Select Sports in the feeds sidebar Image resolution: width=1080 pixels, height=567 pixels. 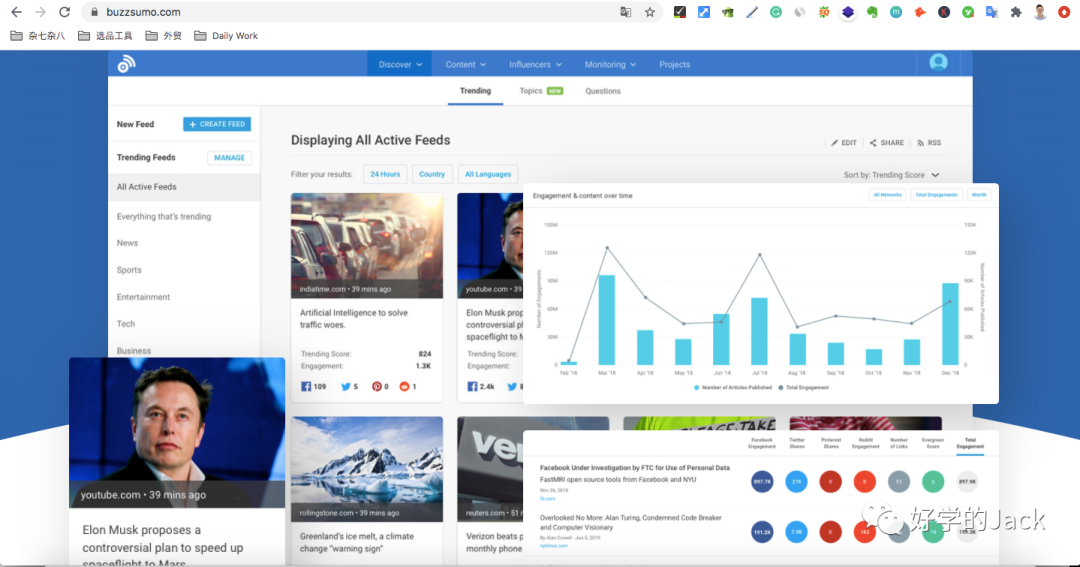(x=129, y=270)
